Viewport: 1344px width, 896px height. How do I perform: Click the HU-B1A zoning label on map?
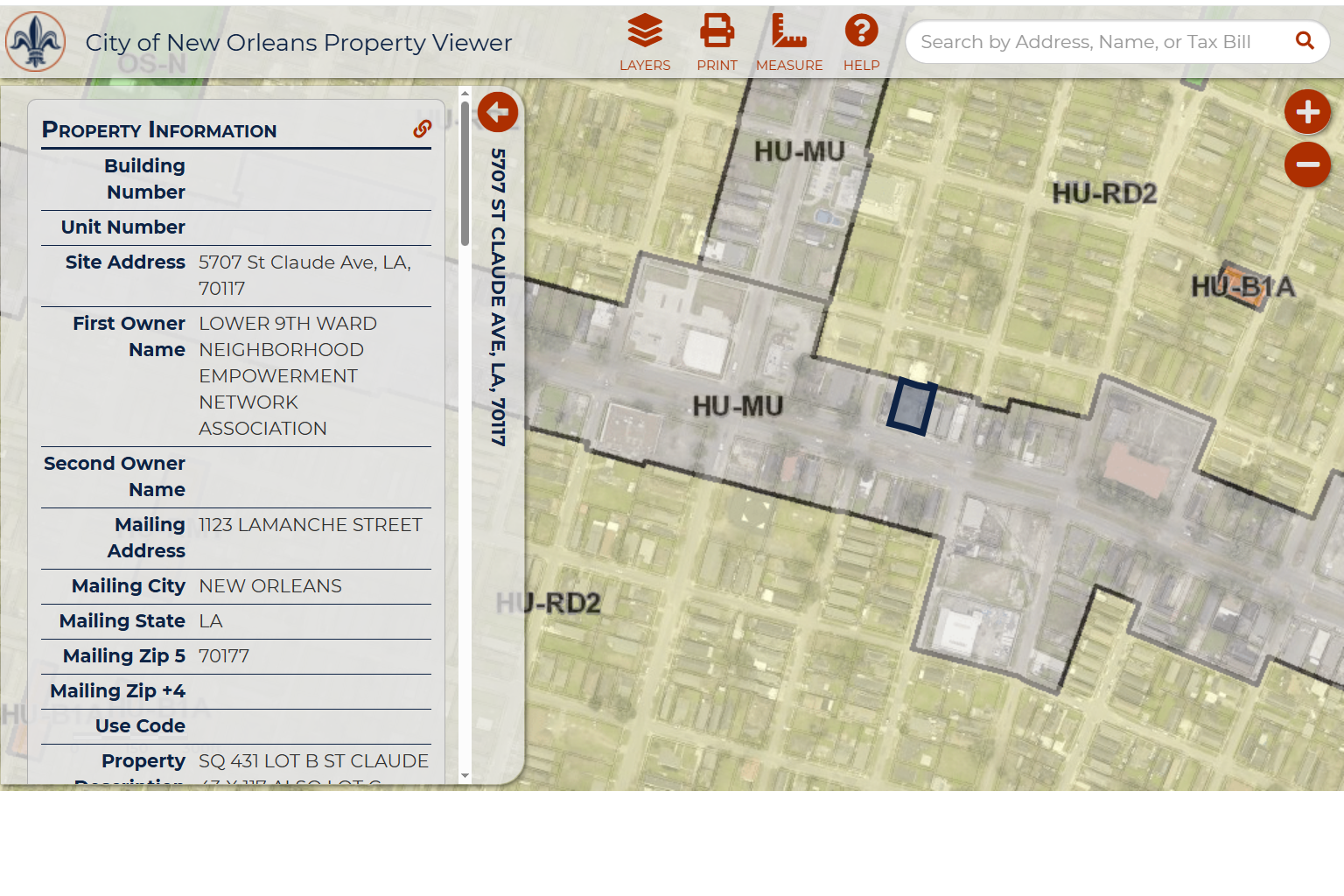1242,287
